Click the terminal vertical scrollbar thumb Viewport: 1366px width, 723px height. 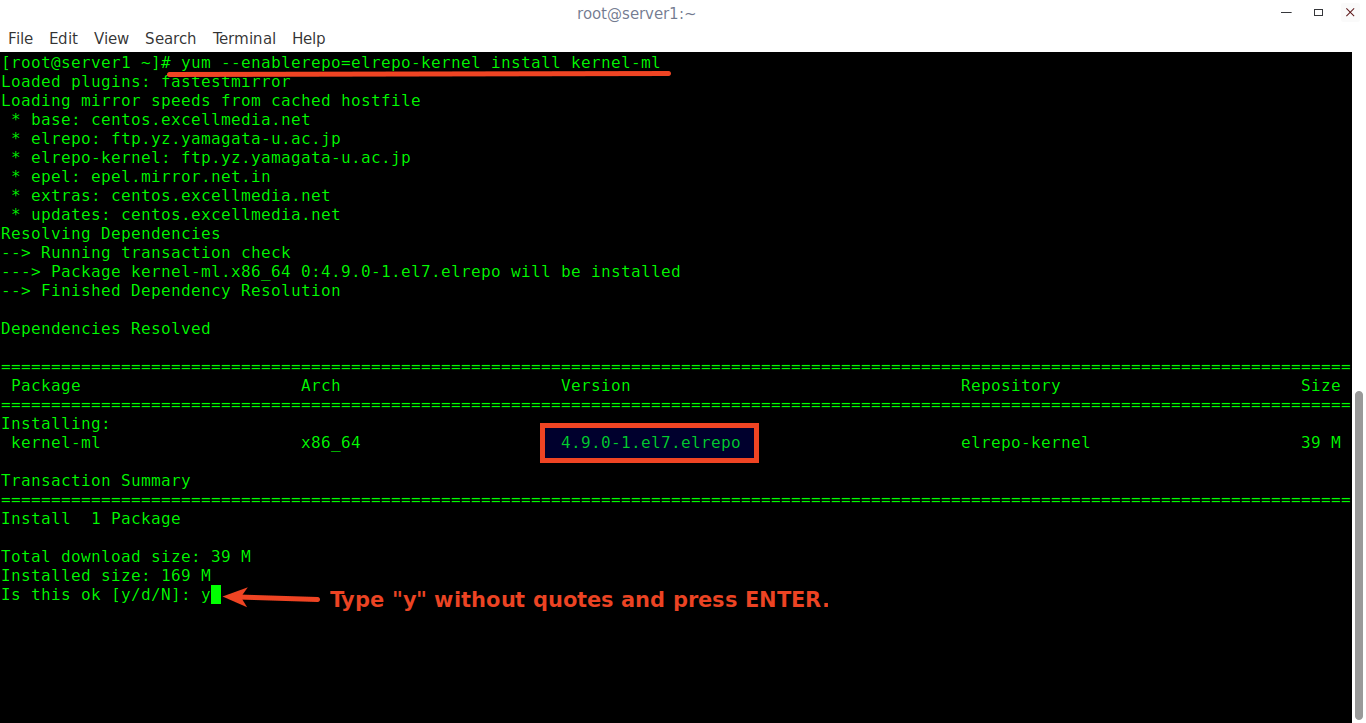pos(1359,554)
